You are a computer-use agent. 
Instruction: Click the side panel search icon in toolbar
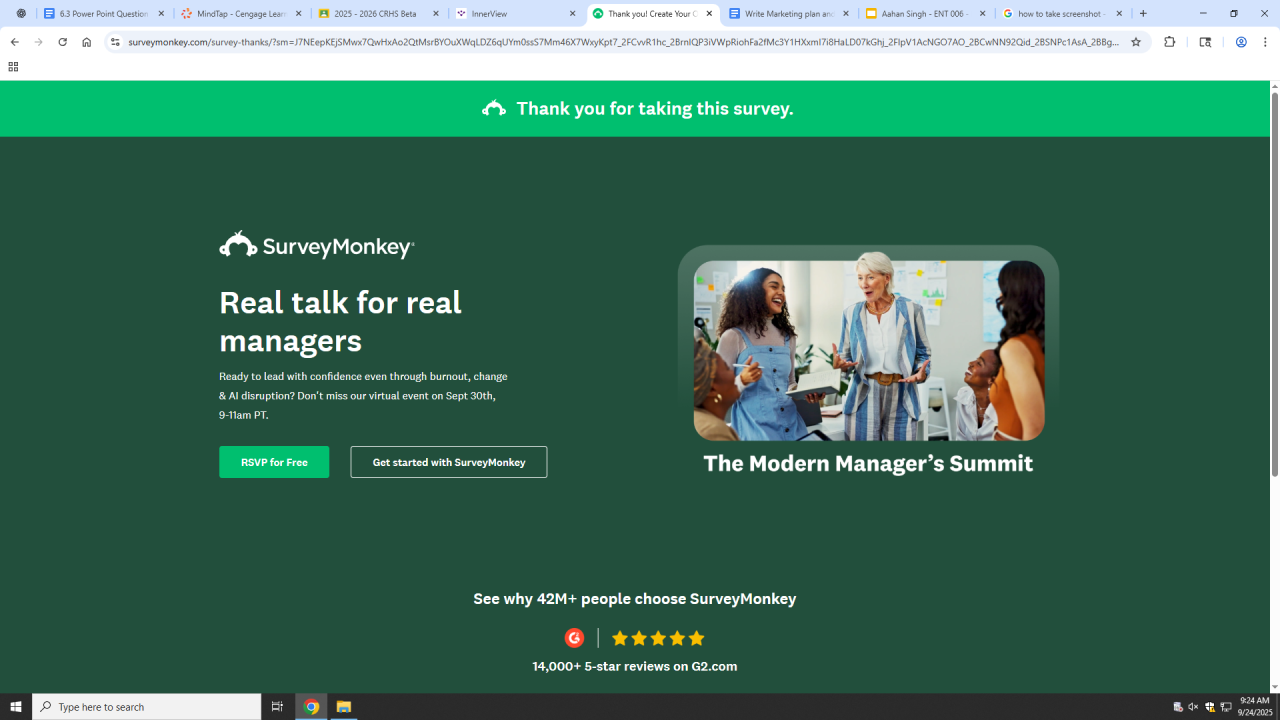(1205, 42)
